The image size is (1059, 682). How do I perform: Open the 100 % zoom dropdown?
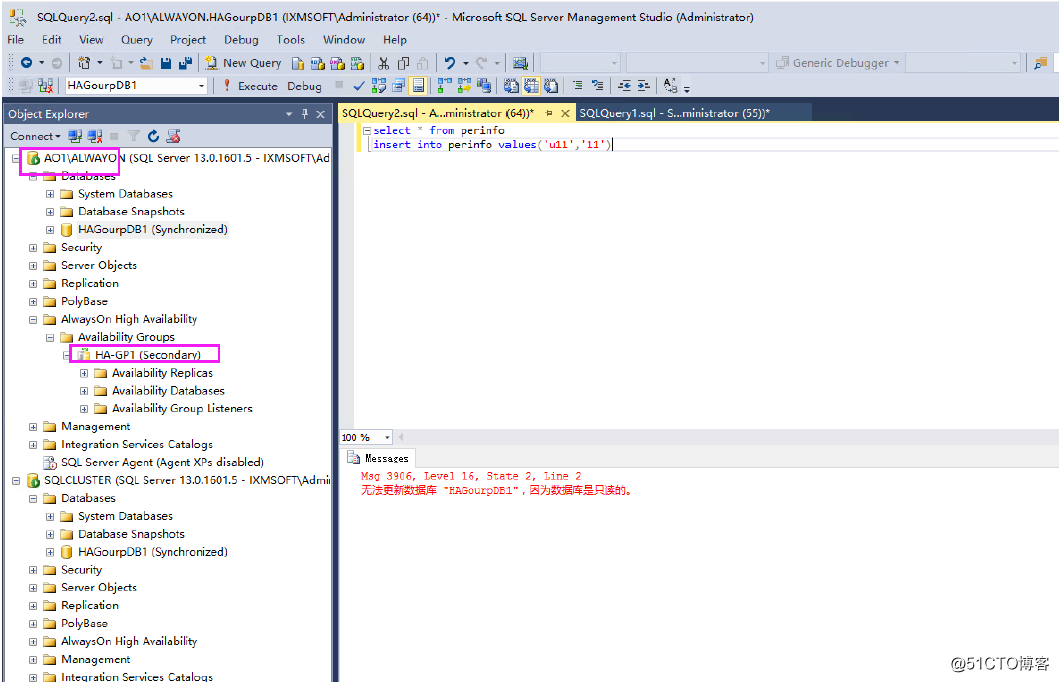[x=387, y=438]
